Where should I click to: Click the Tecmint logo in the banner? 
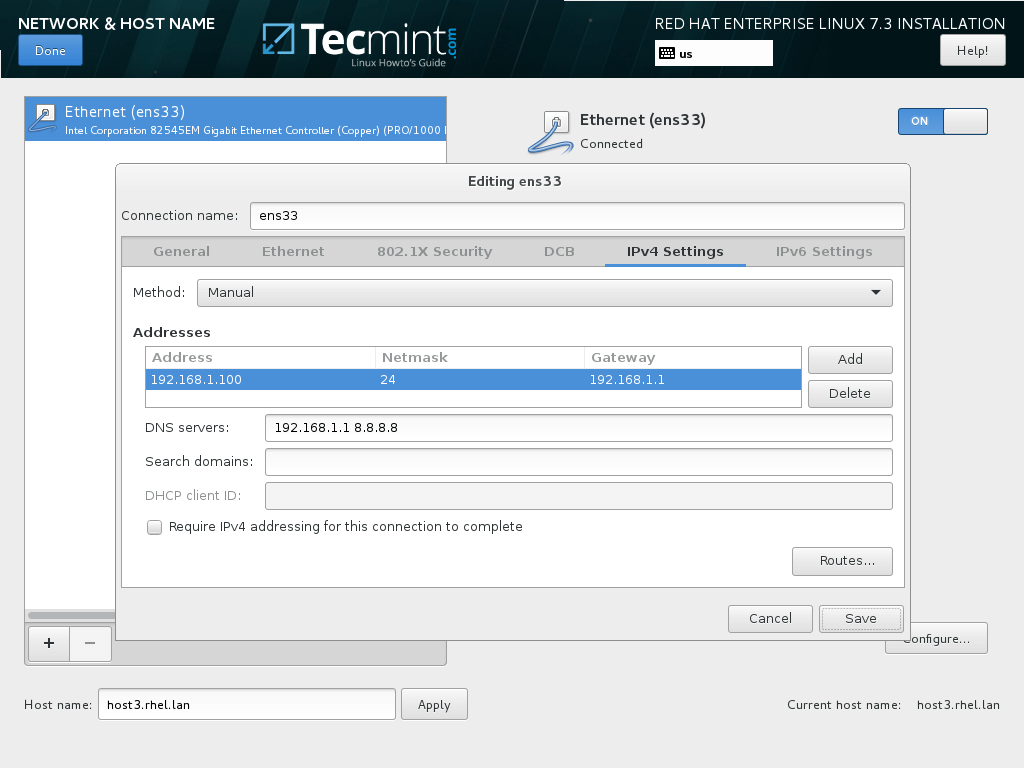(x=360, y=42)
